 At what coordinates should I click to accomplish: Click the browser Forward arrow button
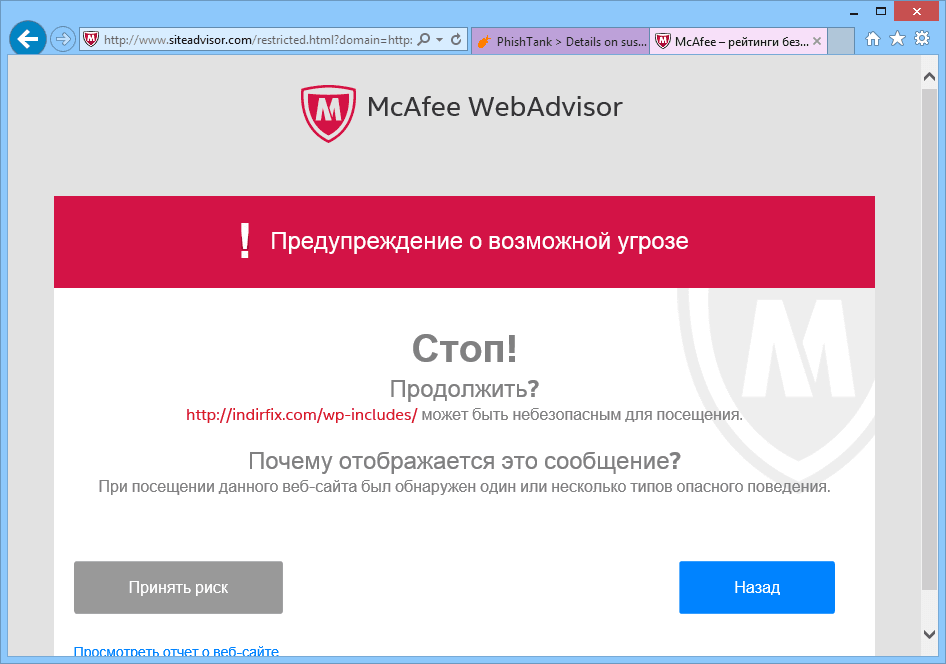[62, 40]
